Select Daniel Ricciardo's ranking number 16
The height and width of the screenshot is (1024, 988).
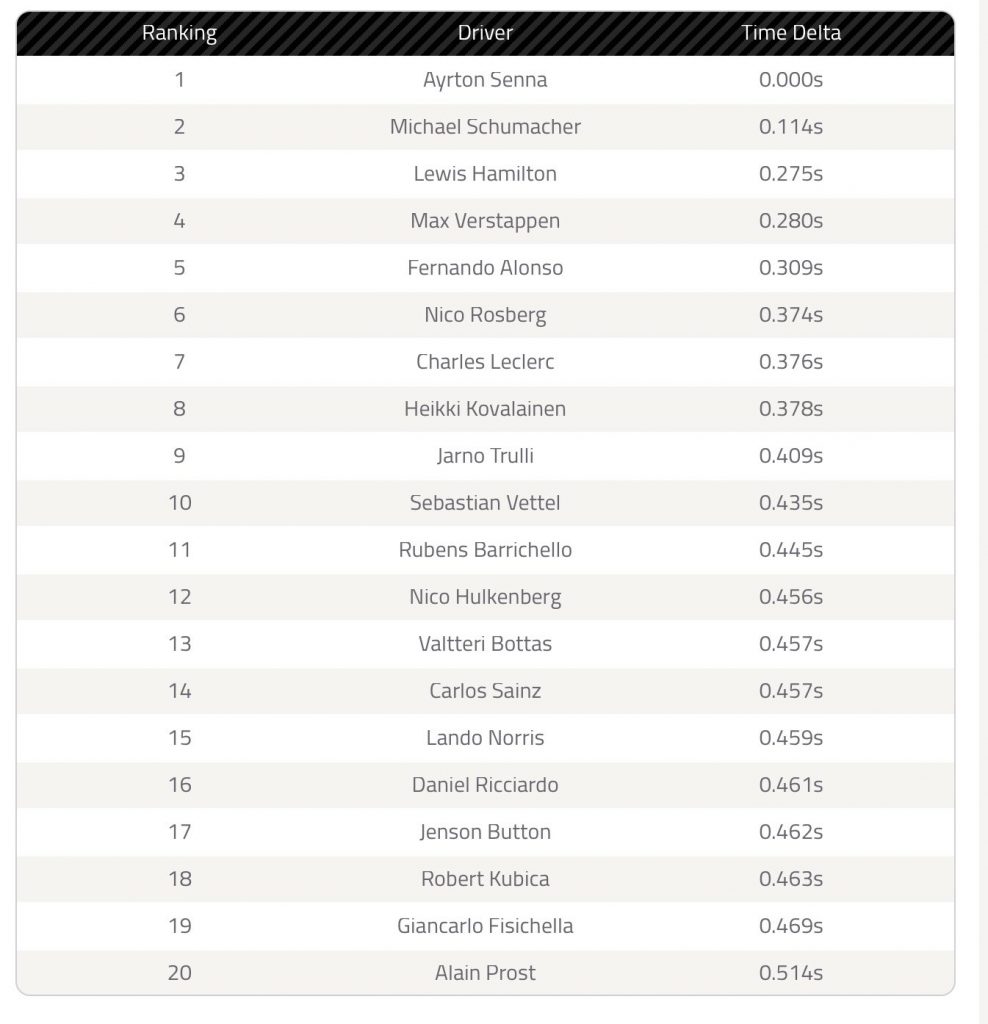[180, 785]
